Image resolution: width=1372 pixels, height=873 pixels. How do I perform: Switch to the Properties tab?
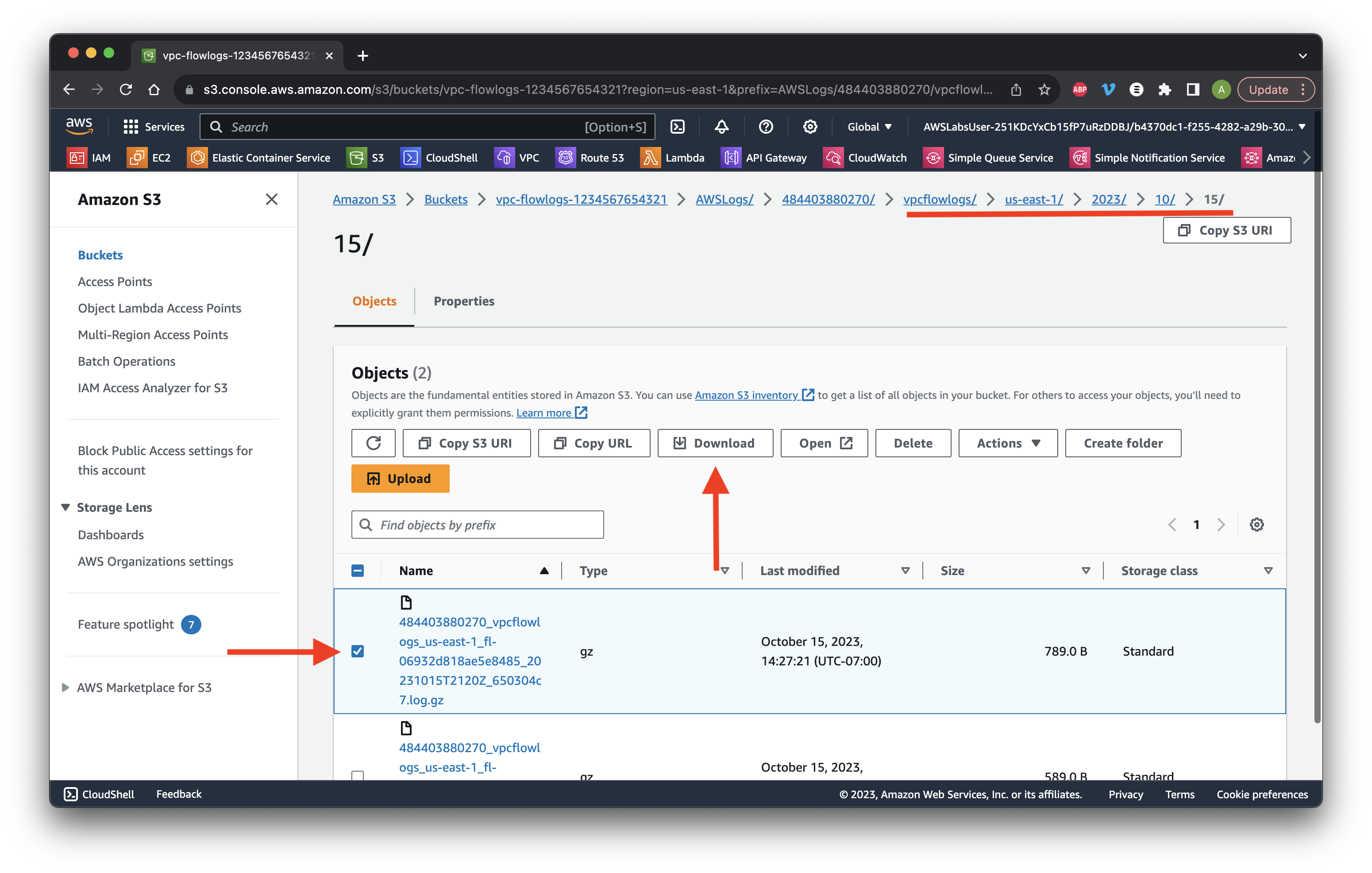click(x=463, y=301)
